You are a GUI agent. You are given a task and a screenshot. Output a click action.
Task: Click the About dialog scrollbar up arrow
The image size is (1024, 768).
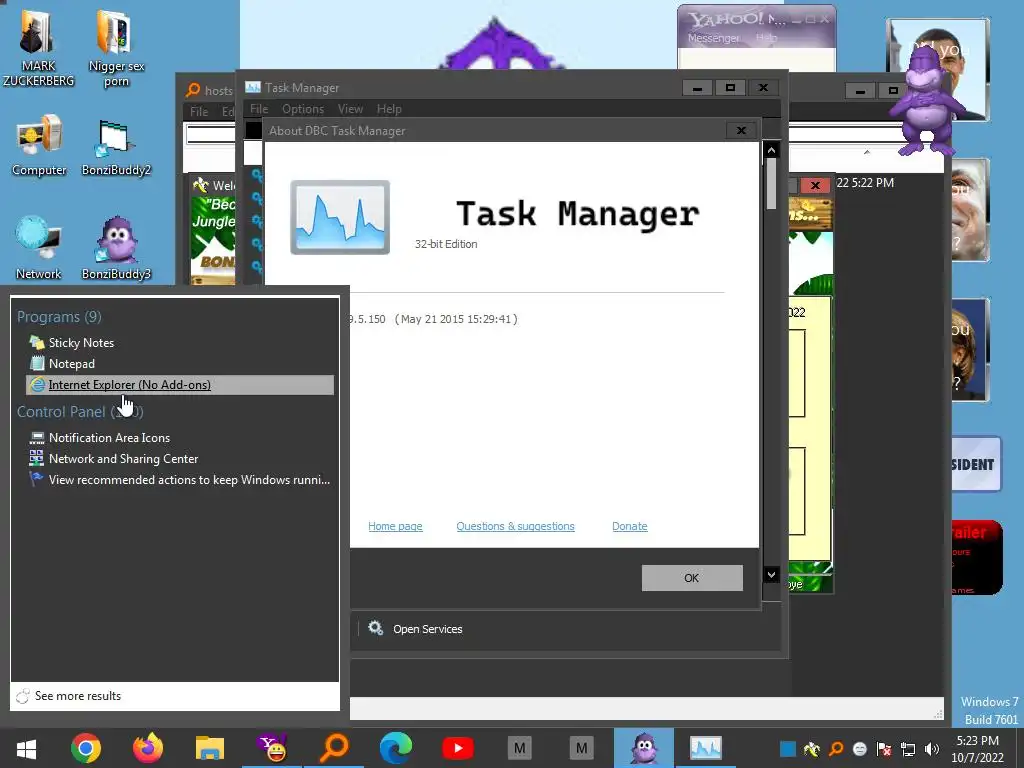[x=771, y=150]
